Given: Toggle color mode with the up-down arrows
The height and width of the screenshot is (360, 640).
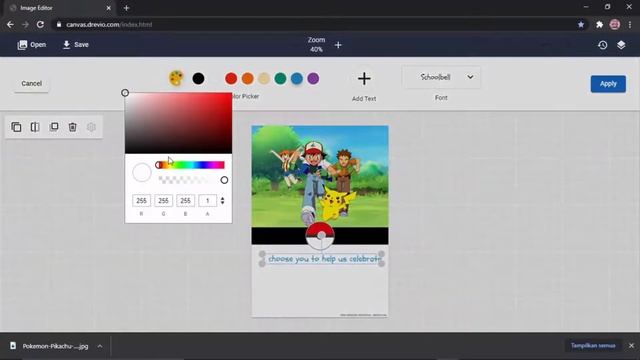Looking at the screenshot, I should pyautogui.click(x=222, y=200).
